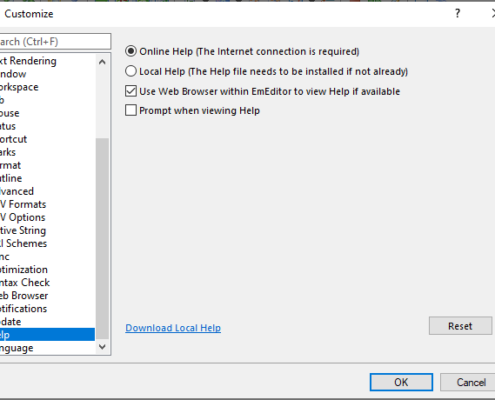Enable Prompt when viewing Help

click(131, 110)
